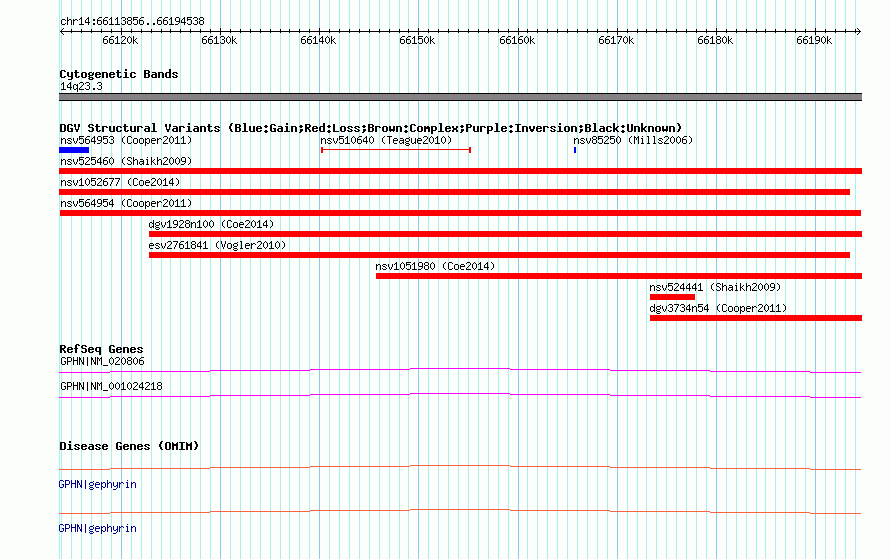Click the red nsv525460 loss bar
This screenshot has width=890, height=559.
460,171
